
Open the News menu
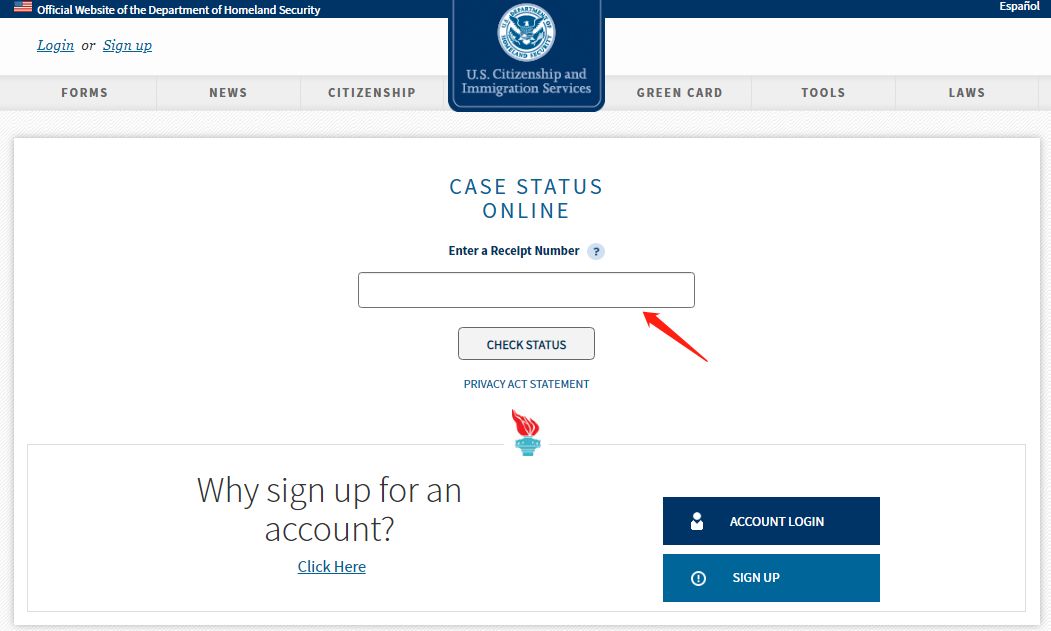tap(228, 93)
